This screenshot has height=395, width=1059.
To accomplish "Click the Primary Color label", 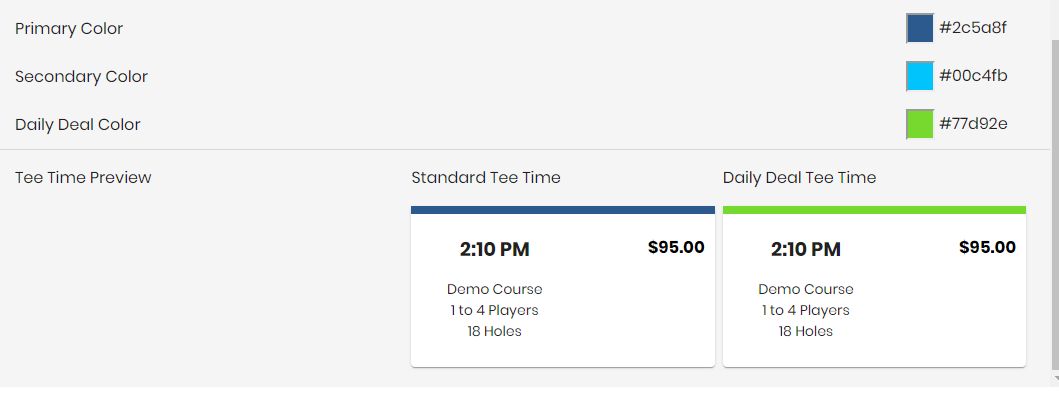I will [x=69, y=29].
